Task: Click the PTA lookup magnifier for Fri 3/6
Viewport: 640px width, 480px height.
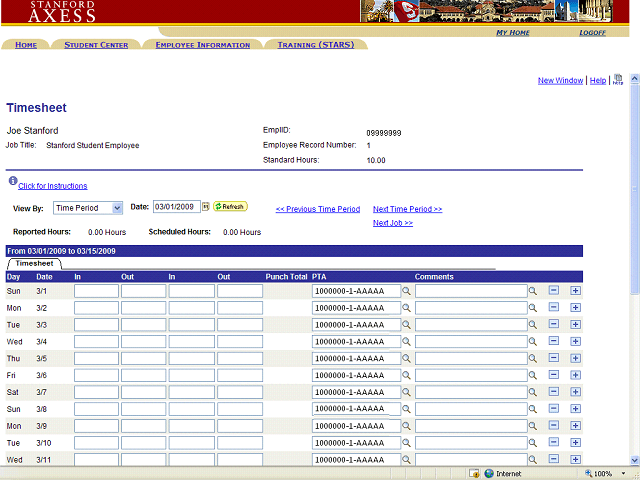Action: coord(407,376)
